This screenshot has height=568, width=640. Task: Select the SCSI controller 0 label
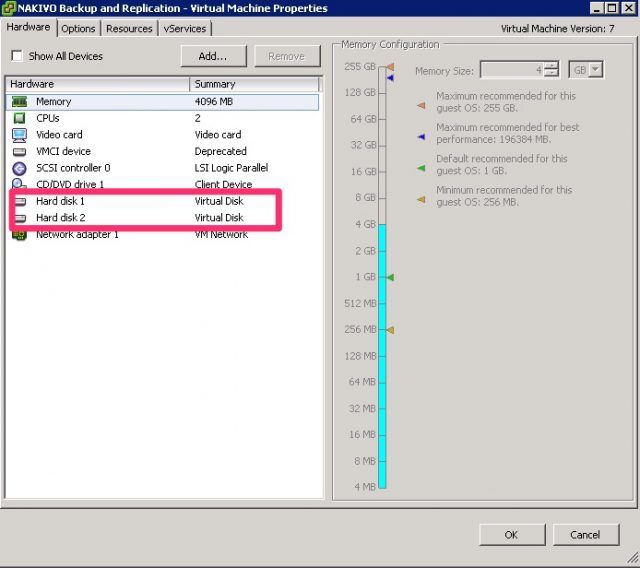click(73, 168)
